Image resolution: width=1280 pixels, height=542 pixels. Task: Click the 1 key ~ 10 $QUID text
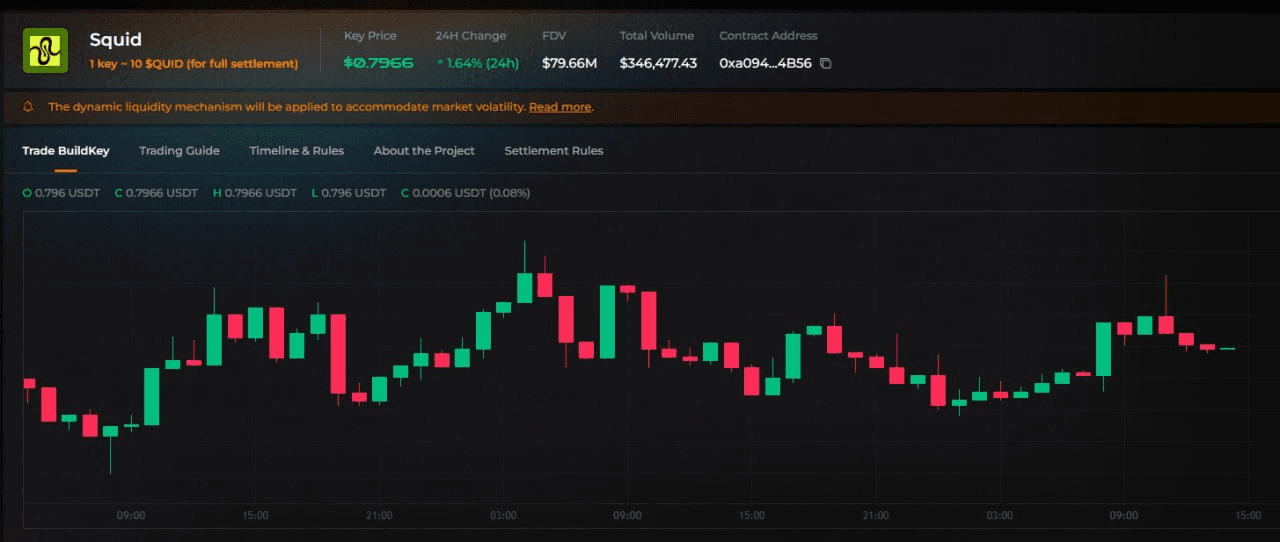[x=194, y=64]
